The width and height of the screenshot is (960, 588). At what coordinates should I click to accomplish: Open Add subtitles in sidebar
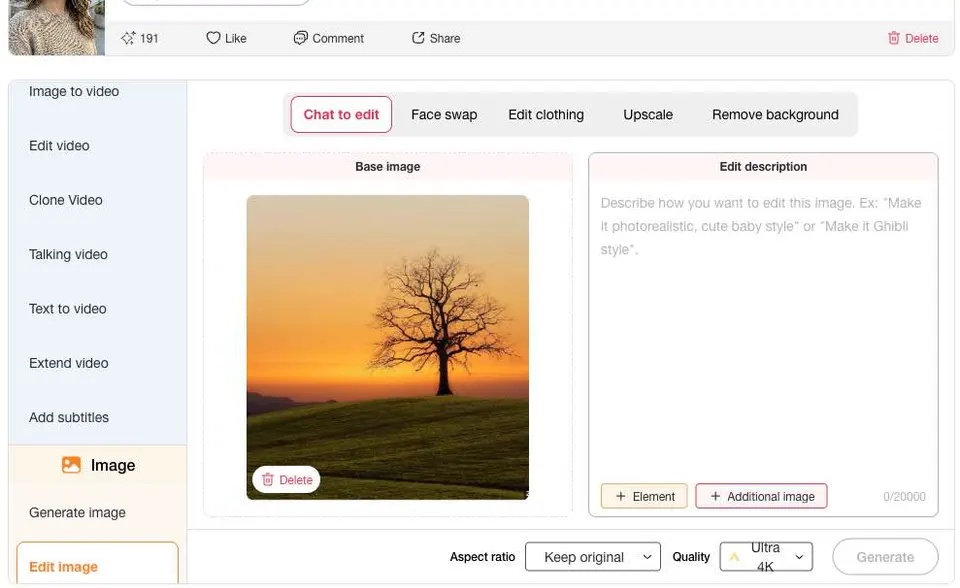69,417
